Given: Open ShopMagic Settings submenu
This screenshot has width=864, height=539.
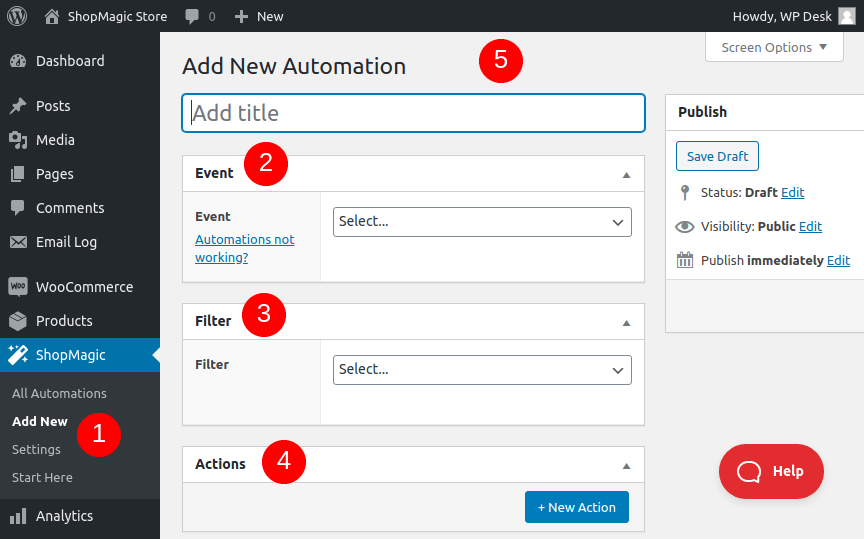Looking at the screenshot, I should (36, 450).
